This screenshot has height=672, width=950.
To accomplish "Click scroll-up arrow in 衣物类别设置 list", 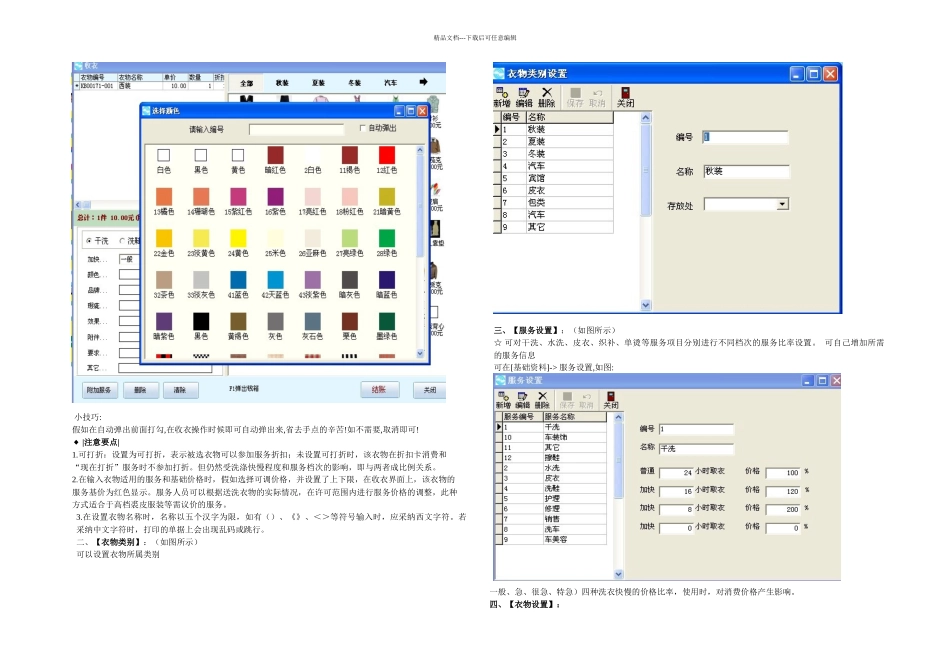I will pyautogui.click(x=646, y=118).
